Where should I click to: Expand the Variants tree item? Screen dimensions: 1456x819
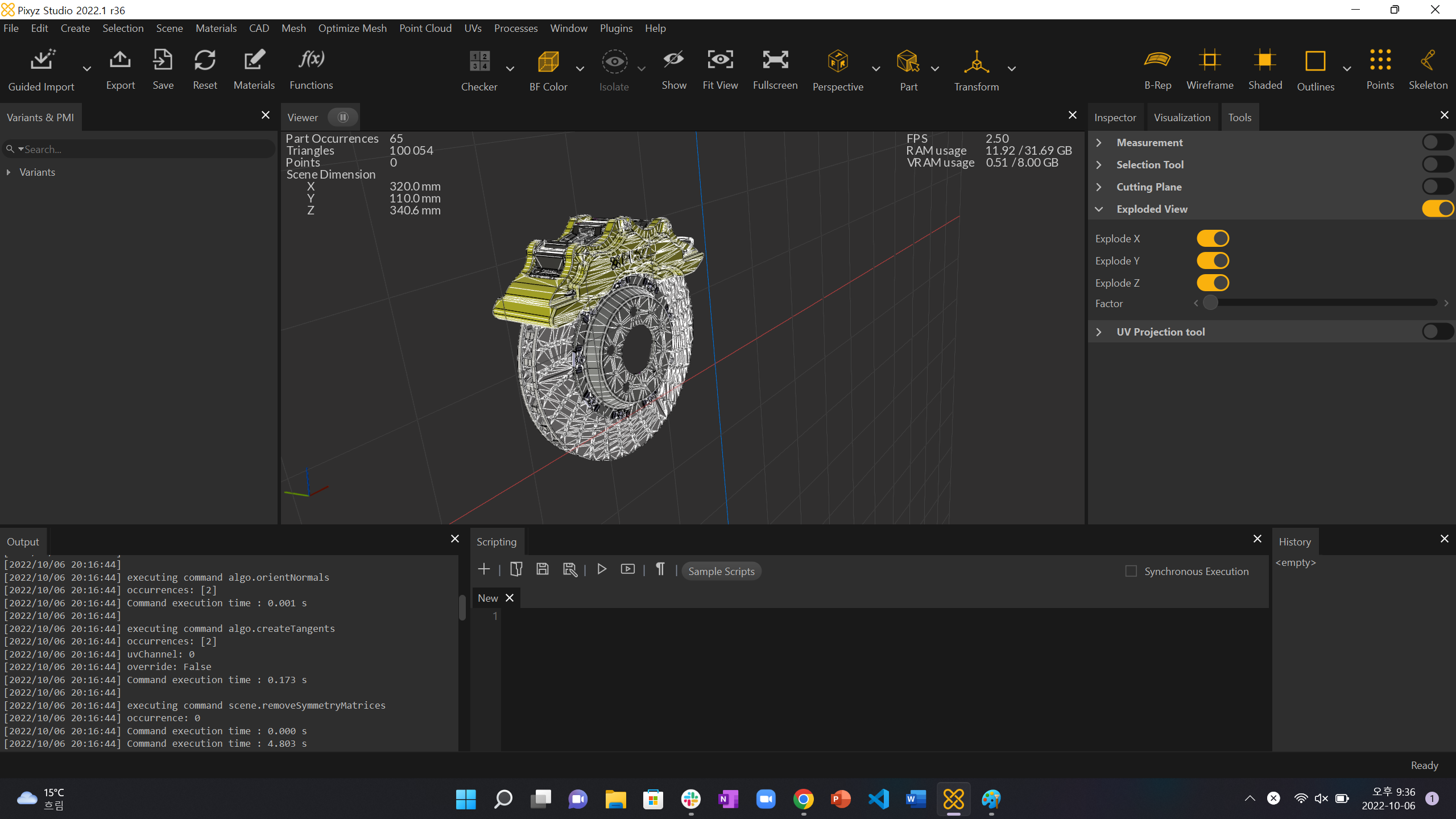[x=9, y=172]
